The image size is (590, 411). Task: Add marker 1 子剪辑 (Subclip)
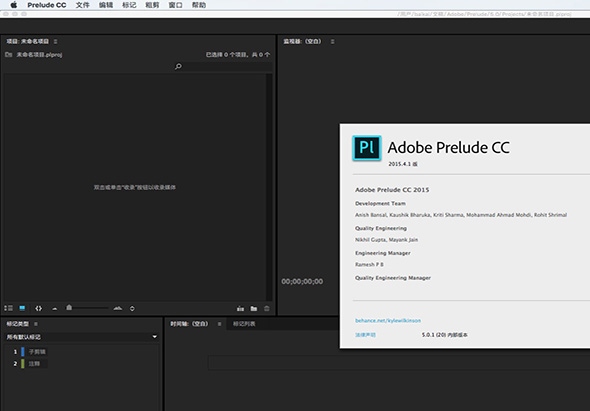click(37, 352)
